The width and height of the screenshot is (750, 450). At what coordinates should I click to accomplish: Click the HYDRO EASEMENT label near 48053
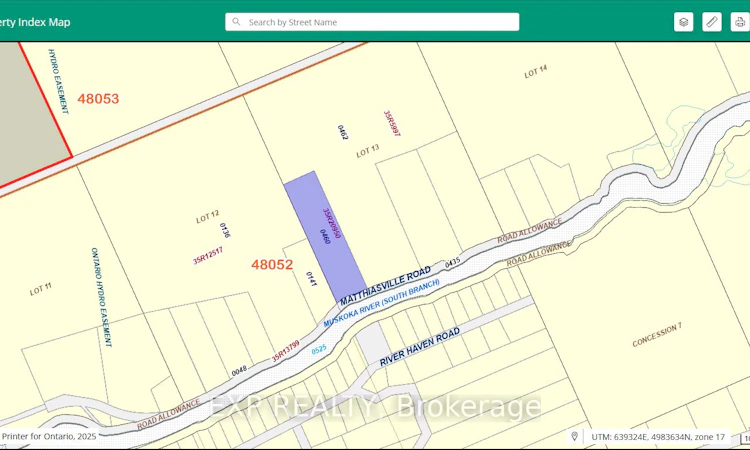58,81
